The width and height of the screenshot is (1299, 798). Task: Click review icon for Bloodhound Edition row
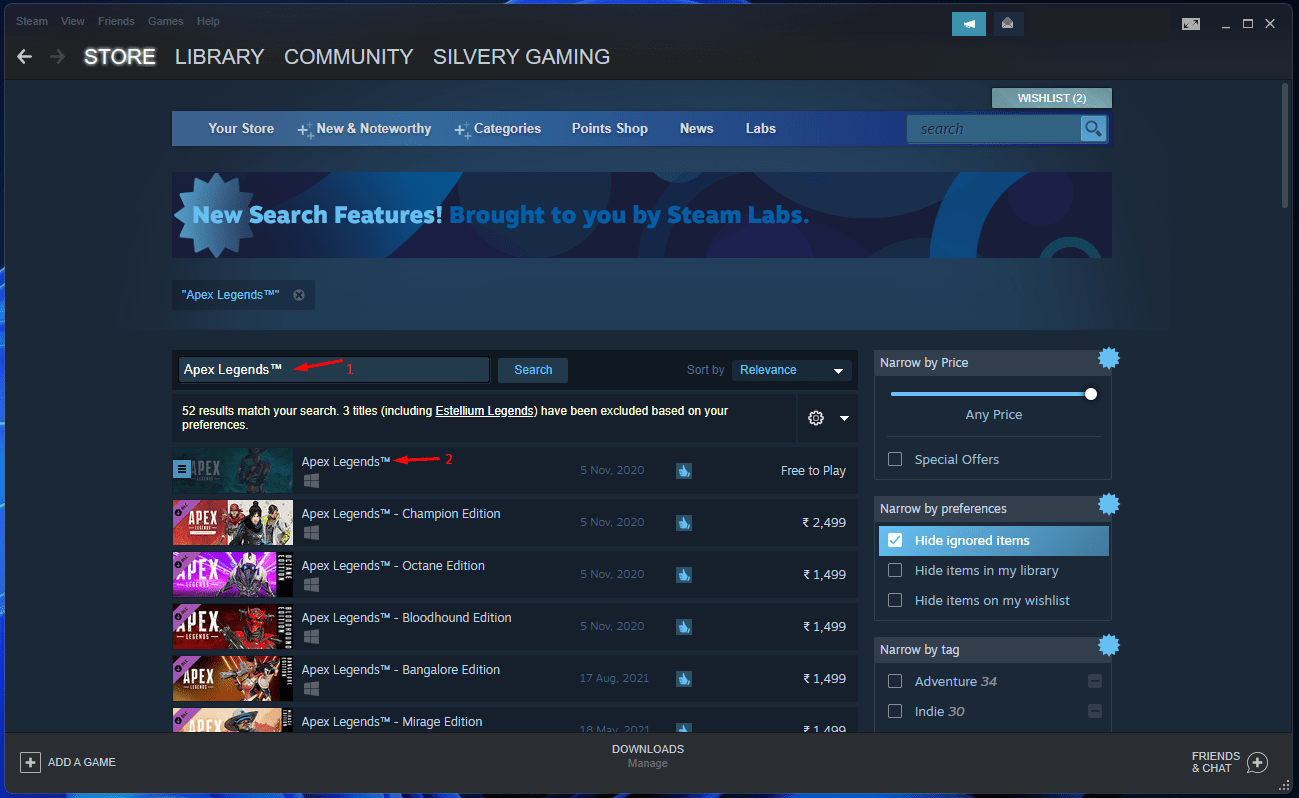[x=684, y=626]
